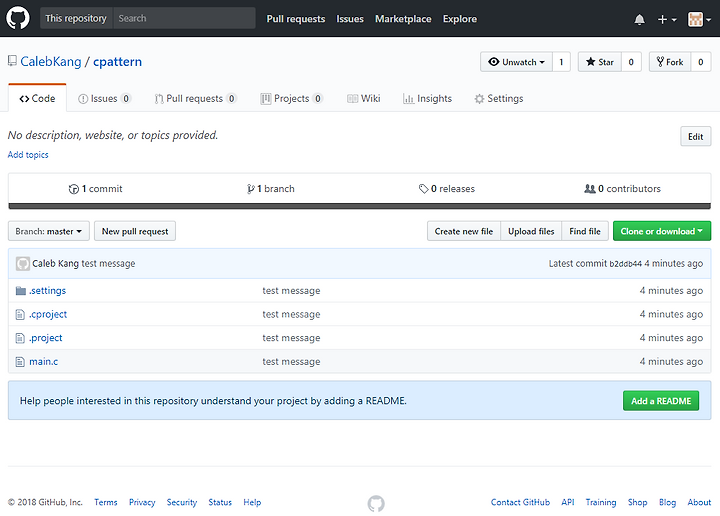Click the GitHub Octocat logo in header
The image size is (720, 516).
[x=18, y=18]
